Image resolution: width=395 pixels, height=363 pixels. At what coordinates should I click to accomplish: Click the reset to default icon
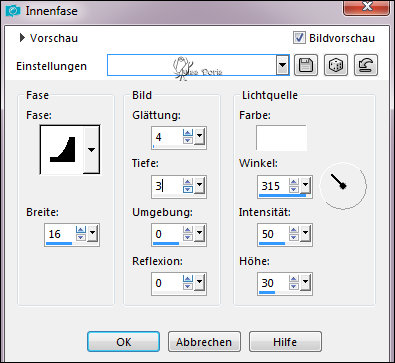[x=366, y=65]
